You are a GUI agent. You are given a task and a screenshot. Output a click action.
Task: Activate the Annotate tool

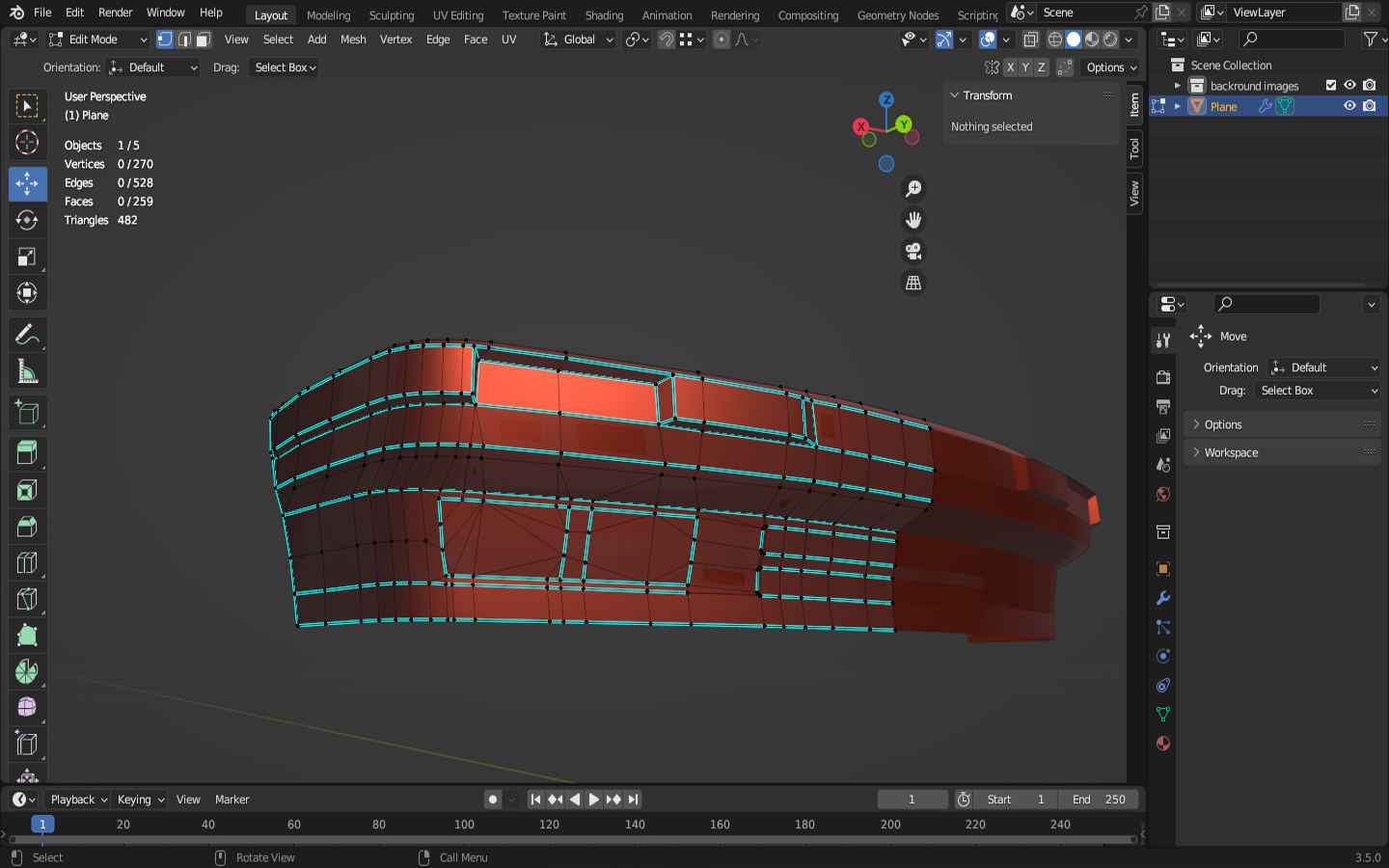click(27, 335)
